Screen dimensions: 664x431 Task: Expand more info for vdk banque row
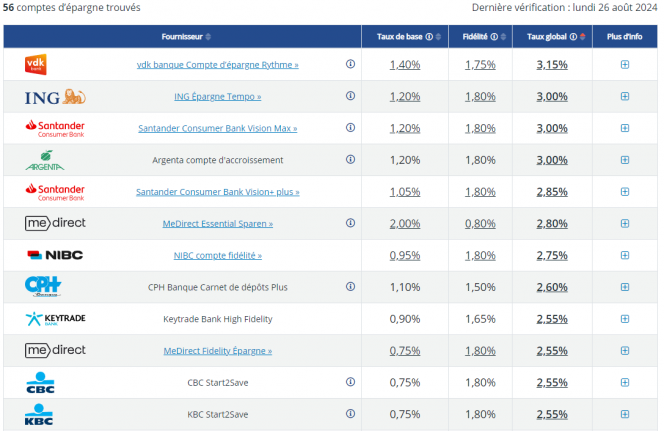pos(625,64)
